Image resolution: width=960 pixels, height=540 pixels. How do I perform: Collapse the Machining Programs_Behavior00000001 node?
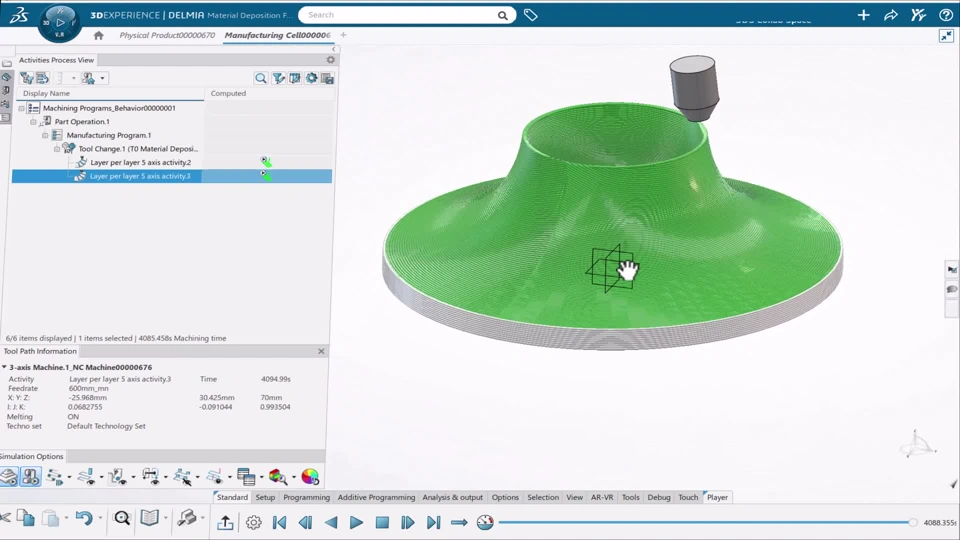21,108
